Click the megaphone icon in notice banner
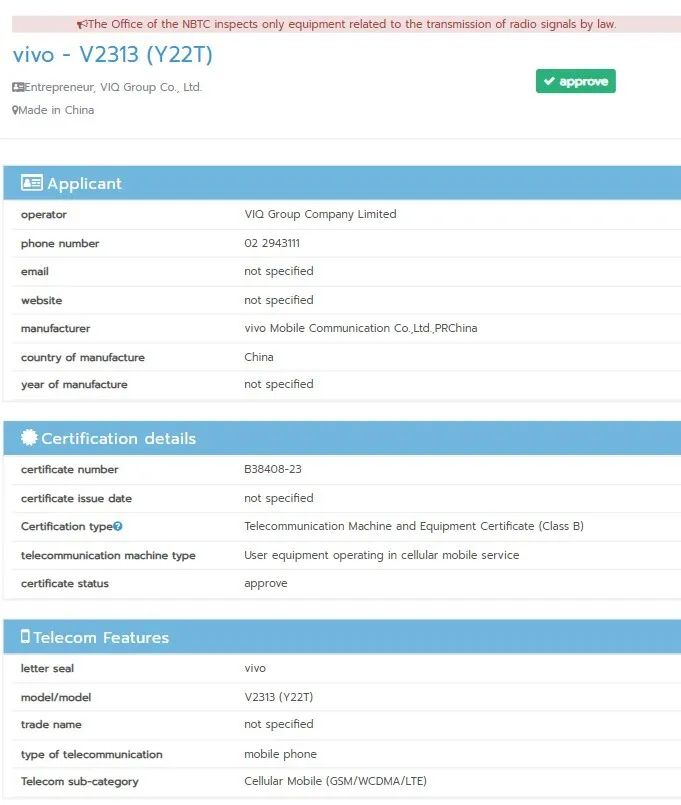This screenshot has height=805, width=681. tap(82, 24)
